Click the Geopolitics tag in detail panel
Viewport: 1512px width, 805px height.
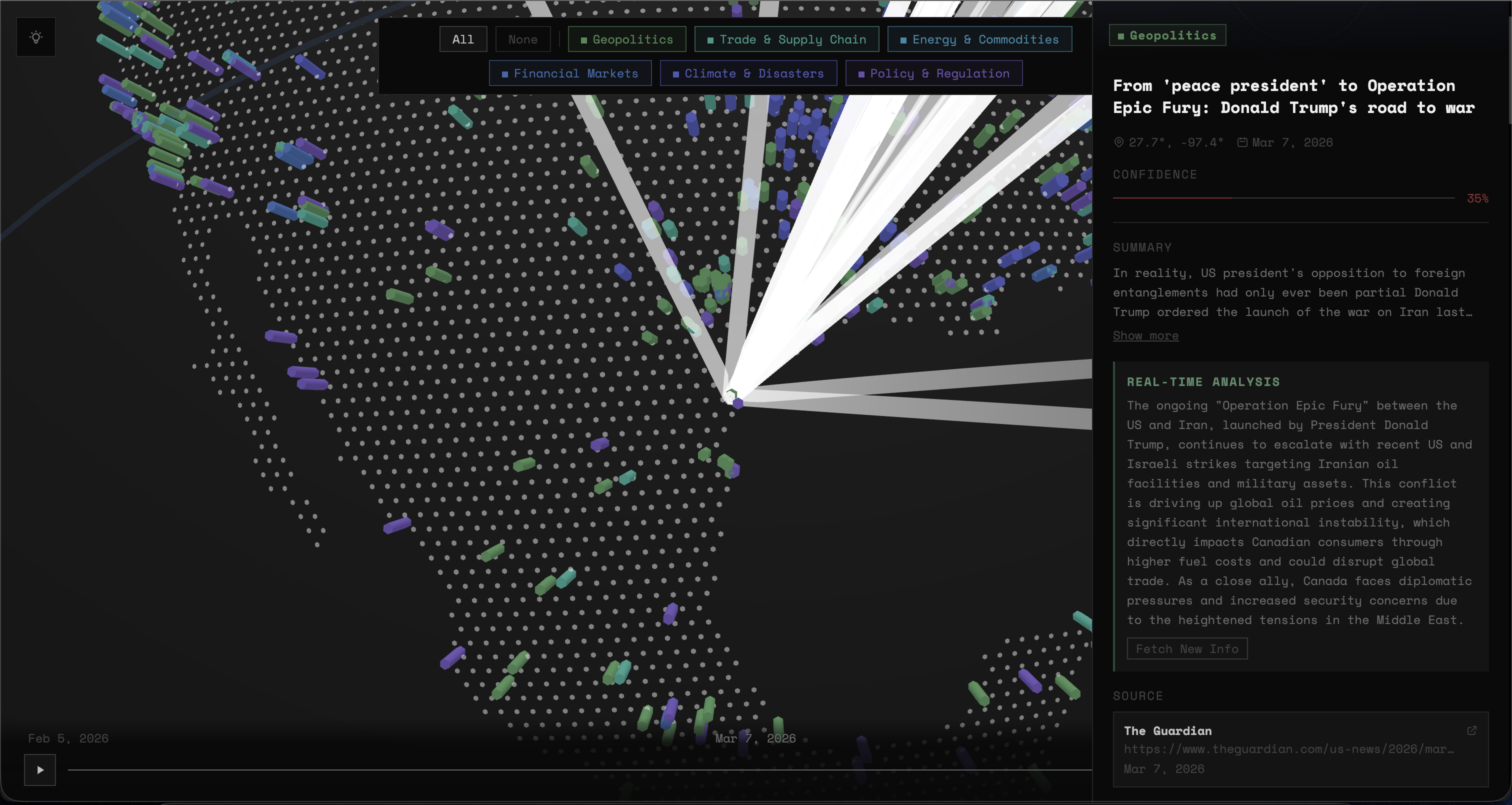point(1167,35)
